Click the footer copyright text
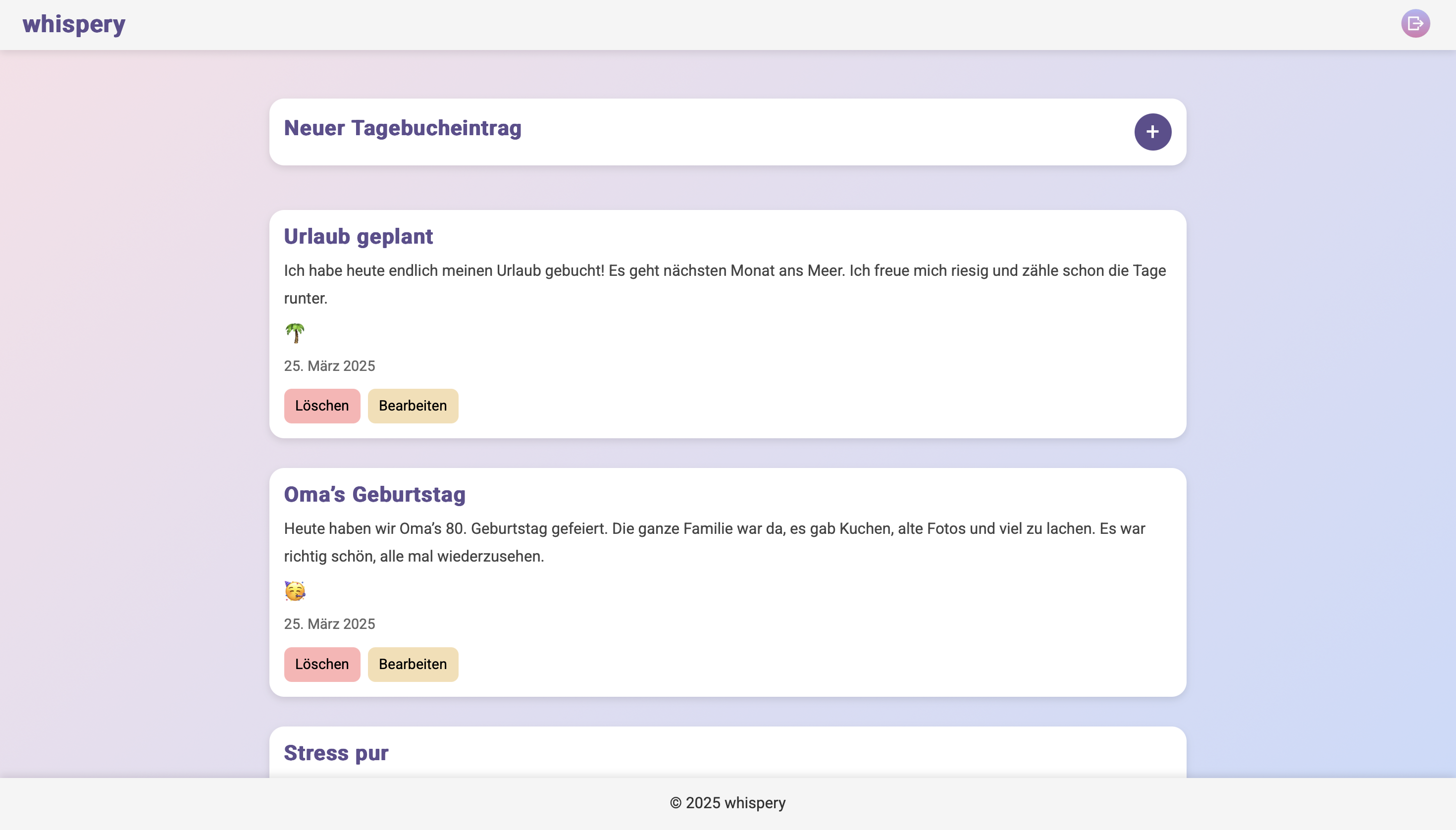Screen dimensions: 1456x830 728,803
